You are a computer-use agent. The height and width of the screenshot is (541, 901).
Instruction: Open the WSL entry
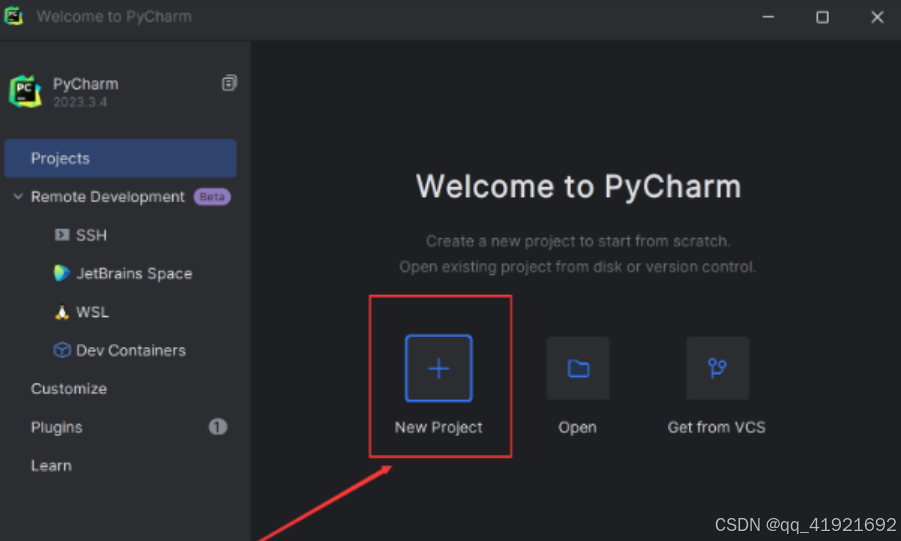tap(93, 312)
